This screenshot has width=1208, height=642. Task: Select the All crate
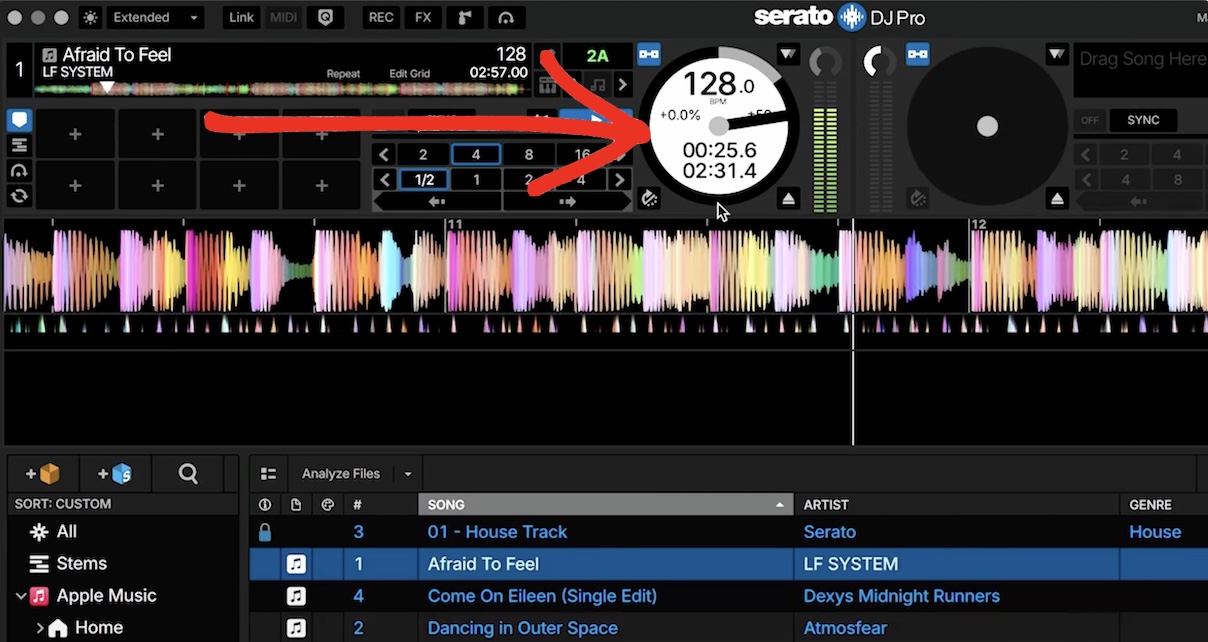click(x=67, y=532)
